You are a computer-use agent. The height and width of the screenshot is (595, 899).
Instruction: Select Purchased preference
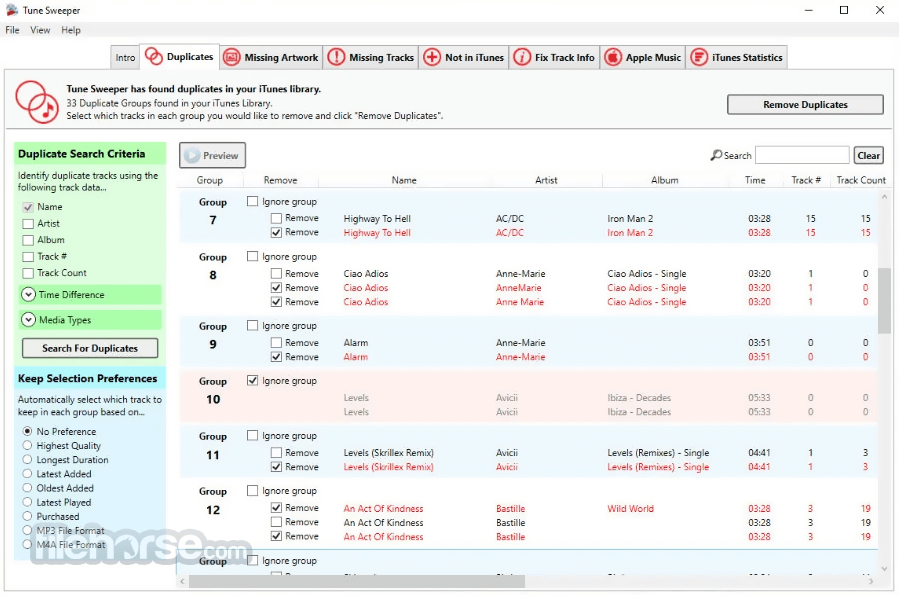27,516
